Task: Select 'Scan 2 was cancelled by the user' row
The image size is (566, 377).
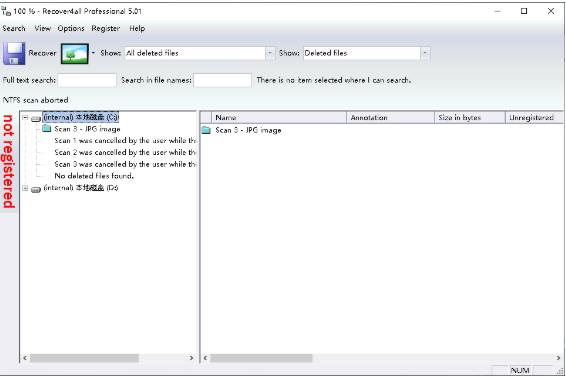Action: tap(125, 152)
